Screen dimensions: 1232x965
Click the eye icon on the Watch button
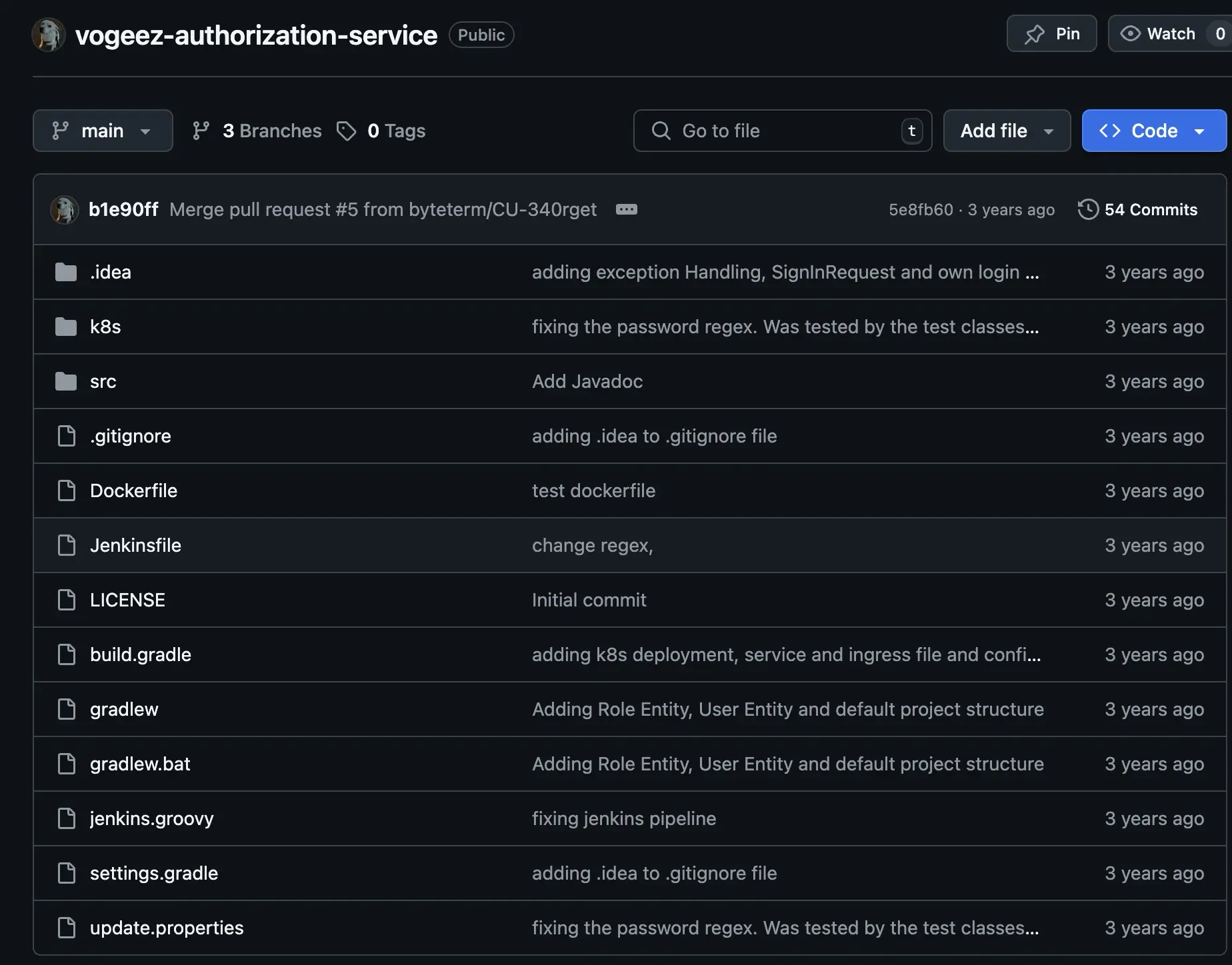coord(1131,33)
